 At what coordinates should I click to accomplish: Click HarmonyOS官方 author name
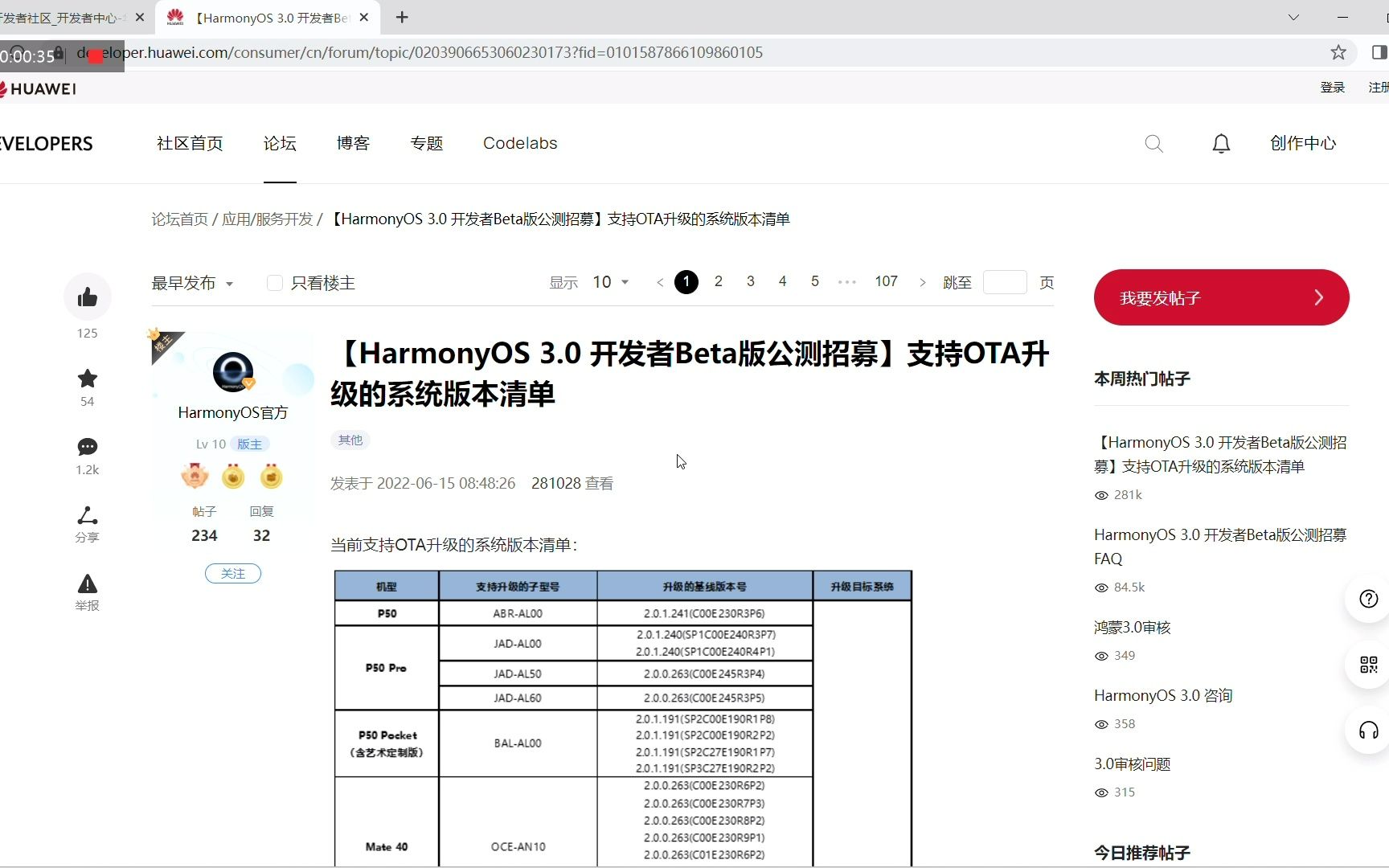[233, 412]
